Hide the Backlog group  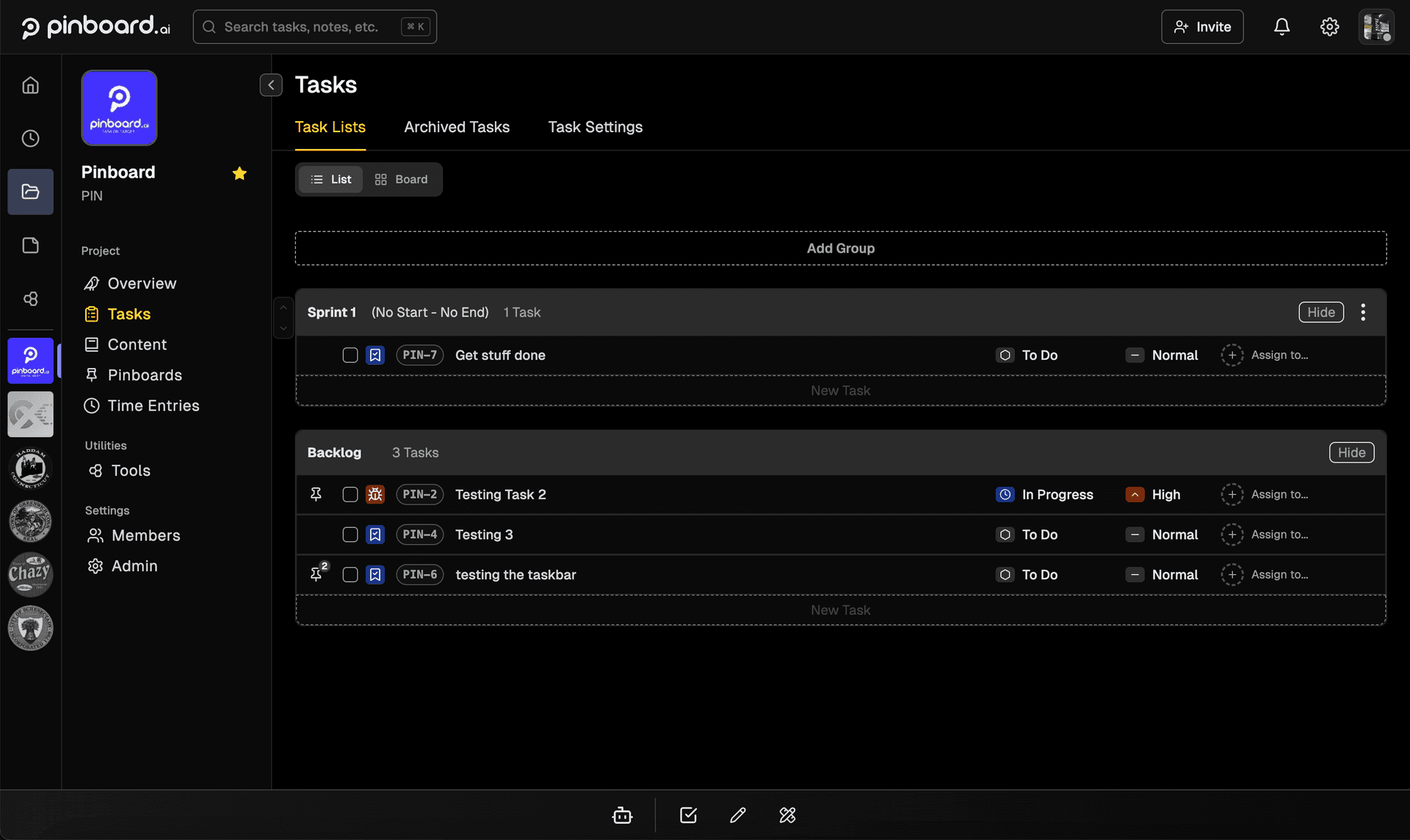(x=1352, y=452)
